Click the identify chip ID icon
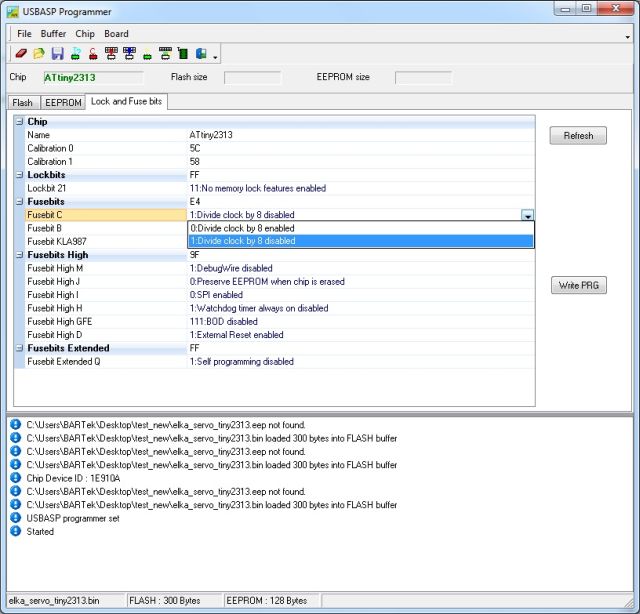 pyautogui.click(x=75, y=54)
